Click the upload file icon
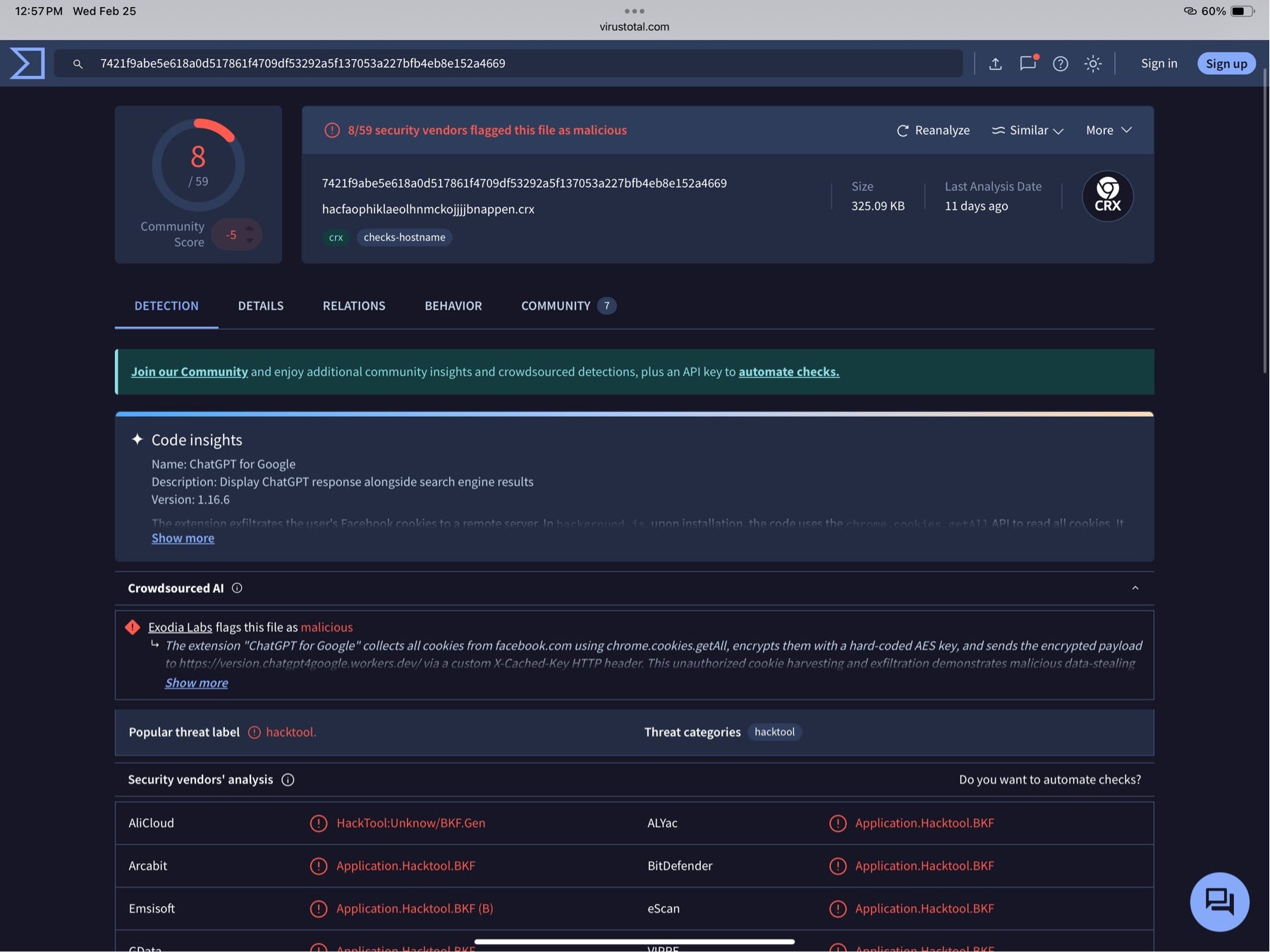 [x=995, y=63]
